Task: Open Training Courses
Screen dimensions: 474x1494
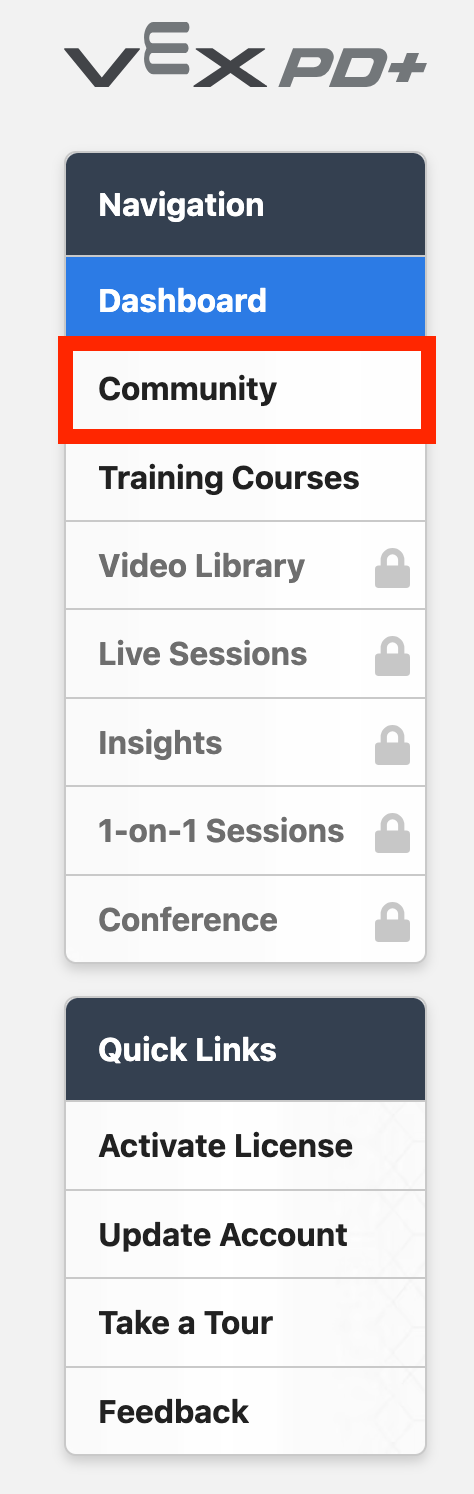Action: click(x=246, y=477)
